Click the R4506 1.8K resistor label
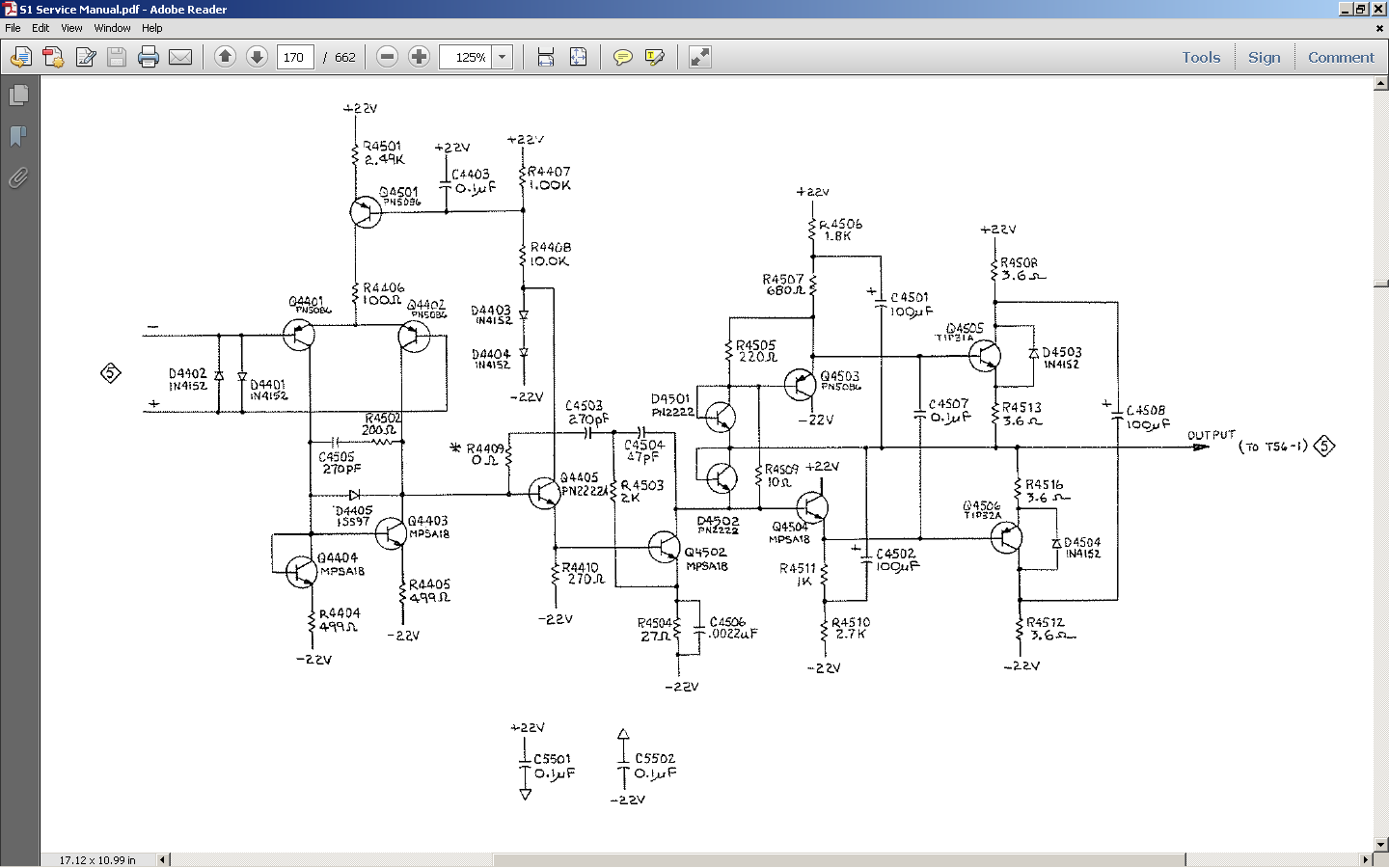The width and height of the screenshot is (1389, 868). pyautogui.click(x=840, y=230)
